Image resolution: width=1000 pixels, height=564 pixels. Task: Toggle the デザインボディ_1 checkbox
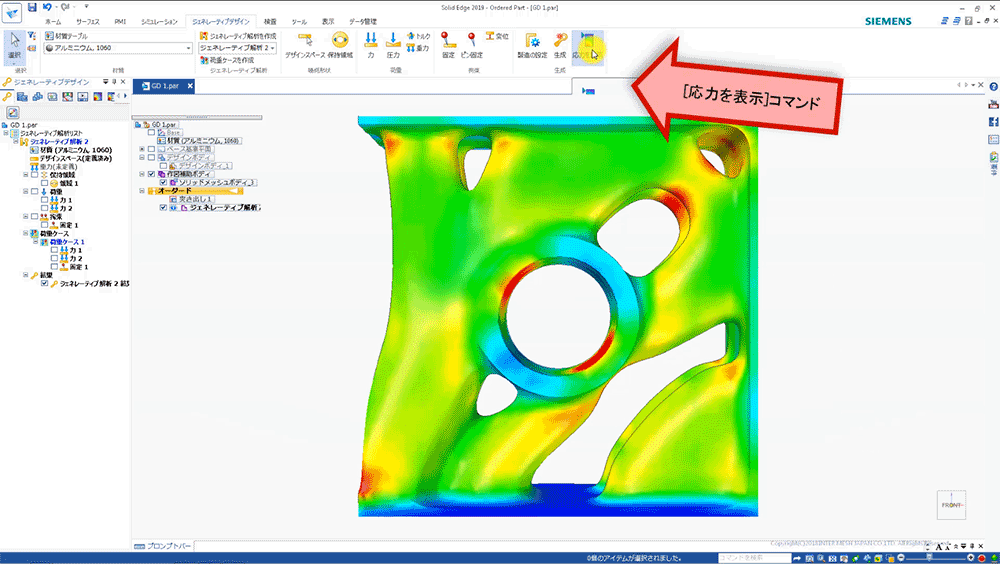pyautogui.click(x=163, y=166)
